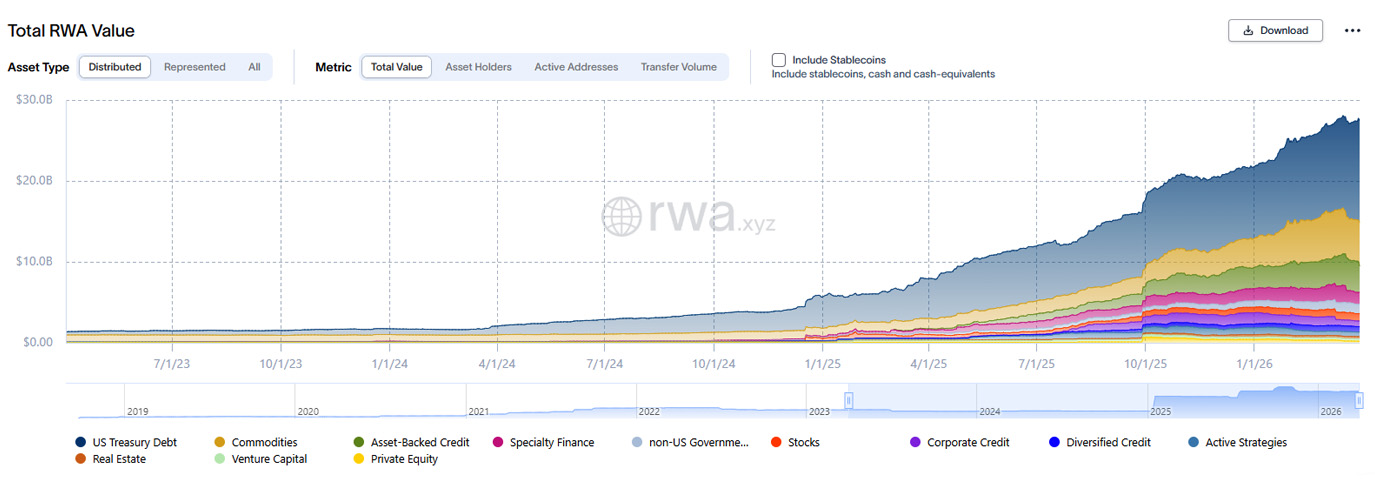Click the Diversified Credit legend dot

(1055, 442)
